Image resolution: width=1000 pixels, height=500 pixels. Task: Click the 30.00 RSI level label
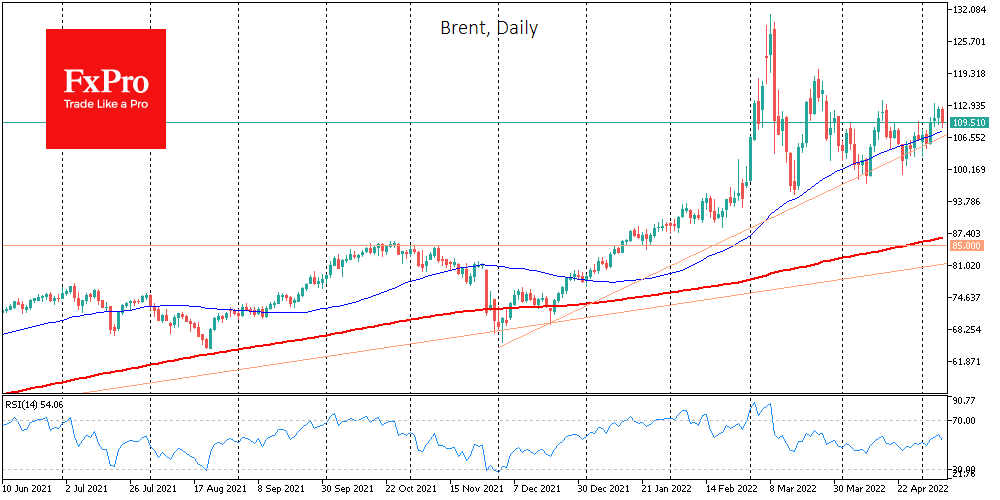pyautogui.click(x=963, y=469)
